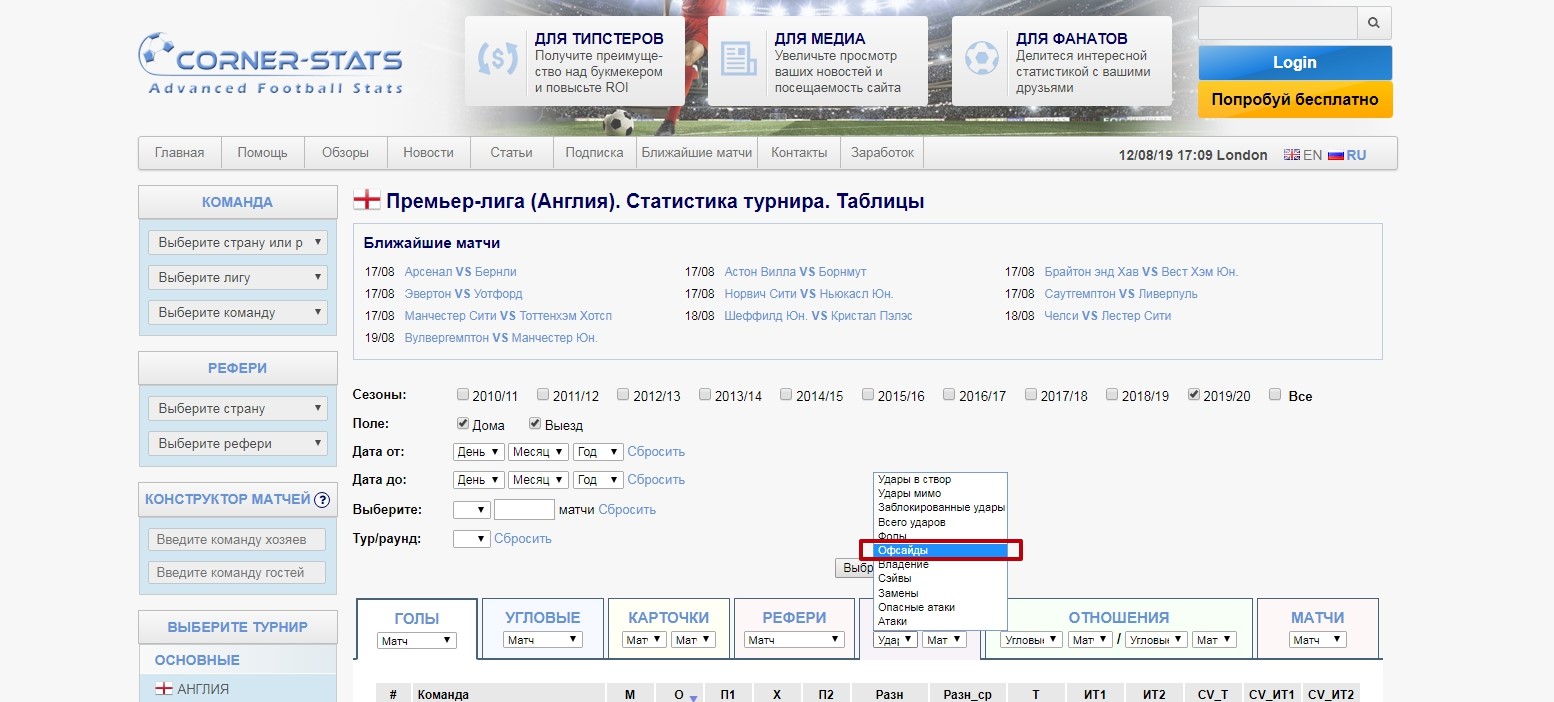This screenshot has height=702, width=1554.
Task: Click the CORNER-STATS logo
Action: pyautogui.click(x=271, y=62)
